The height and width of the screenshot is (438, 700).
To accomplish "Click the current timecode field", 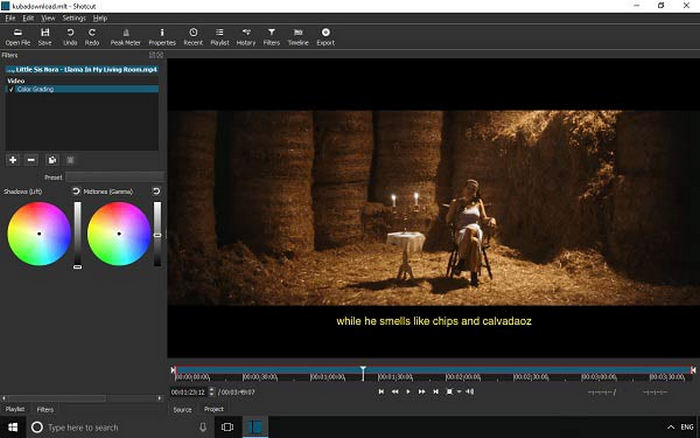I will pos(188,392).
